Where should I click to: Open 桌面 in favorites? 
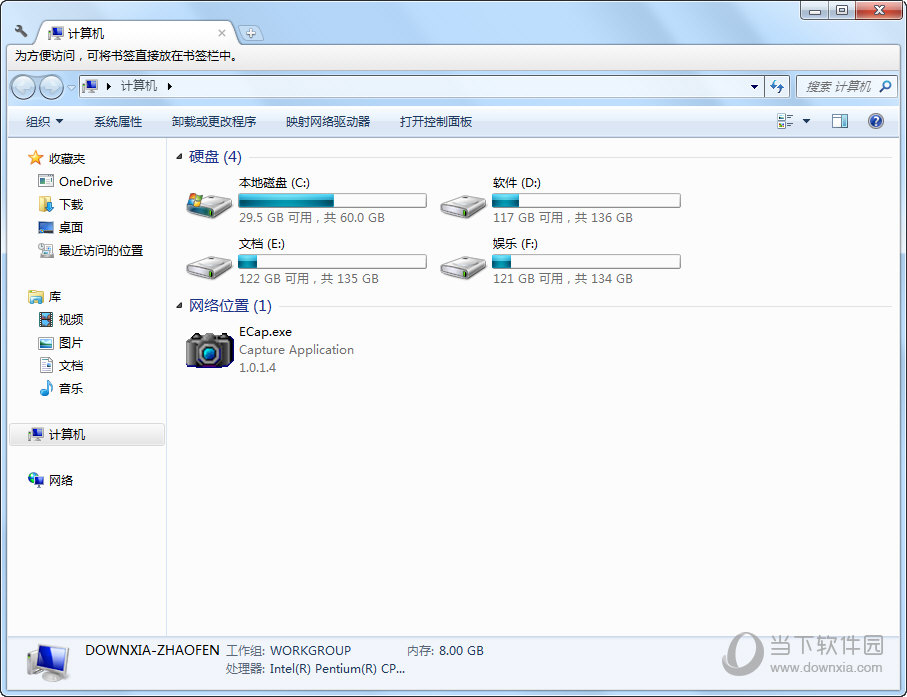(61, 227)
